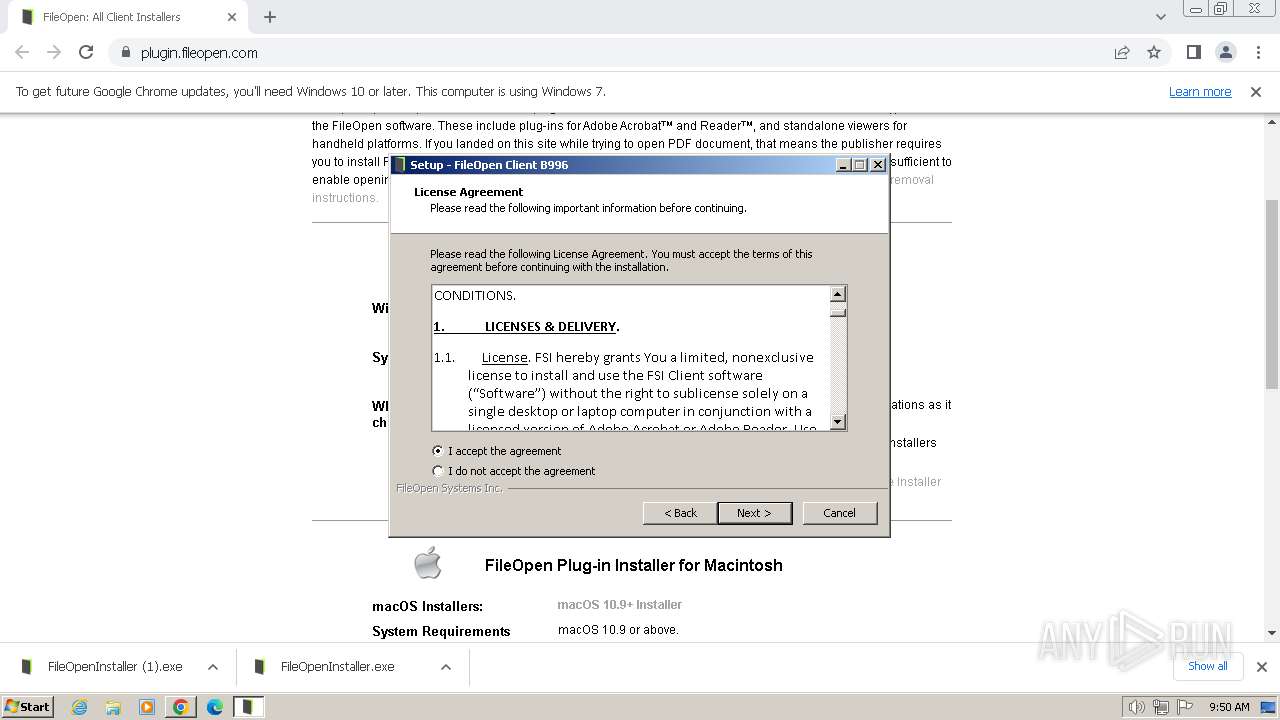Screen dimensions: 1280x720
Task: Open the Chrome profile avatar
Action: click(1225, 53)
